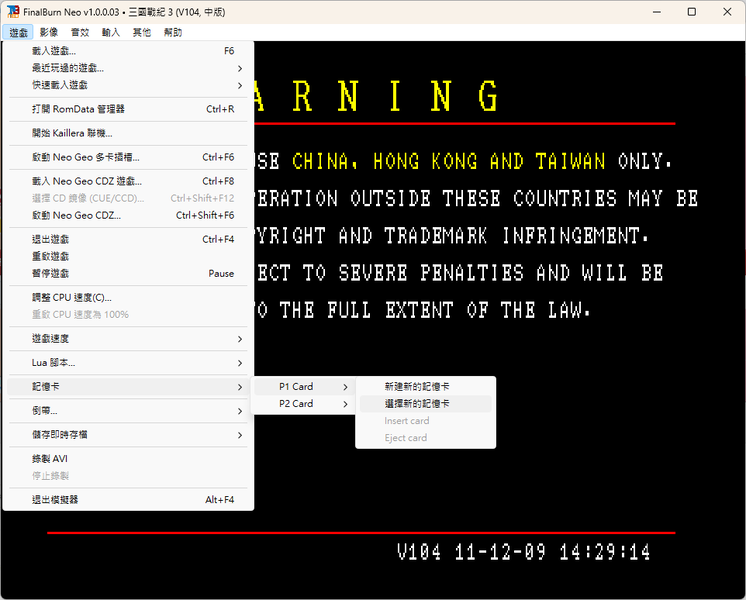Expand the 儲存即時存檔 submenu
The width and height of the screenshot is (746, 600).
point(128,435)
